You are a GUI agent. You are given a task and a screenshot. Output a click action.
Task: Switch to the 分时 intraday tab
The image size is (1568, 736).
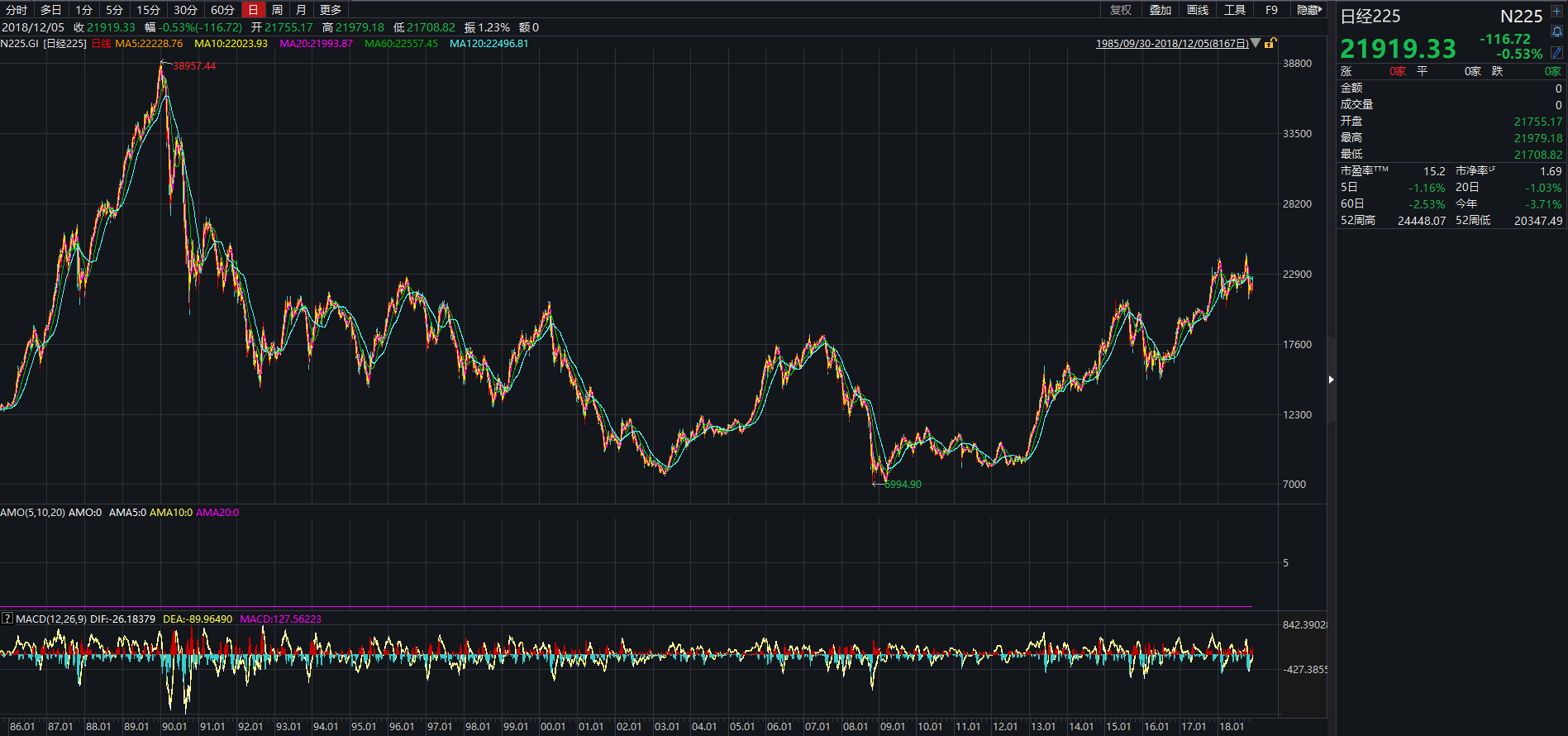[x=17, y=10]
